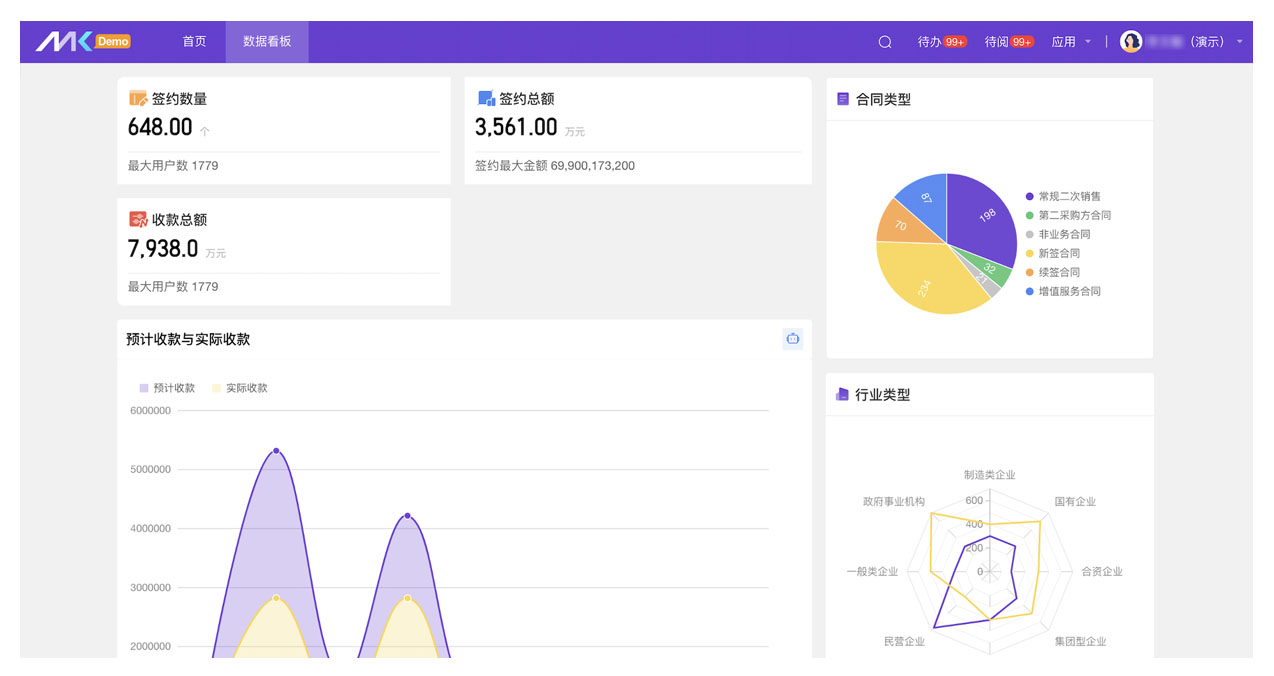The width and height of the screenshot is (1274, 676).
Task: Go to the 首页 tab
Action: pyautogui.click(x=194, y=42)
